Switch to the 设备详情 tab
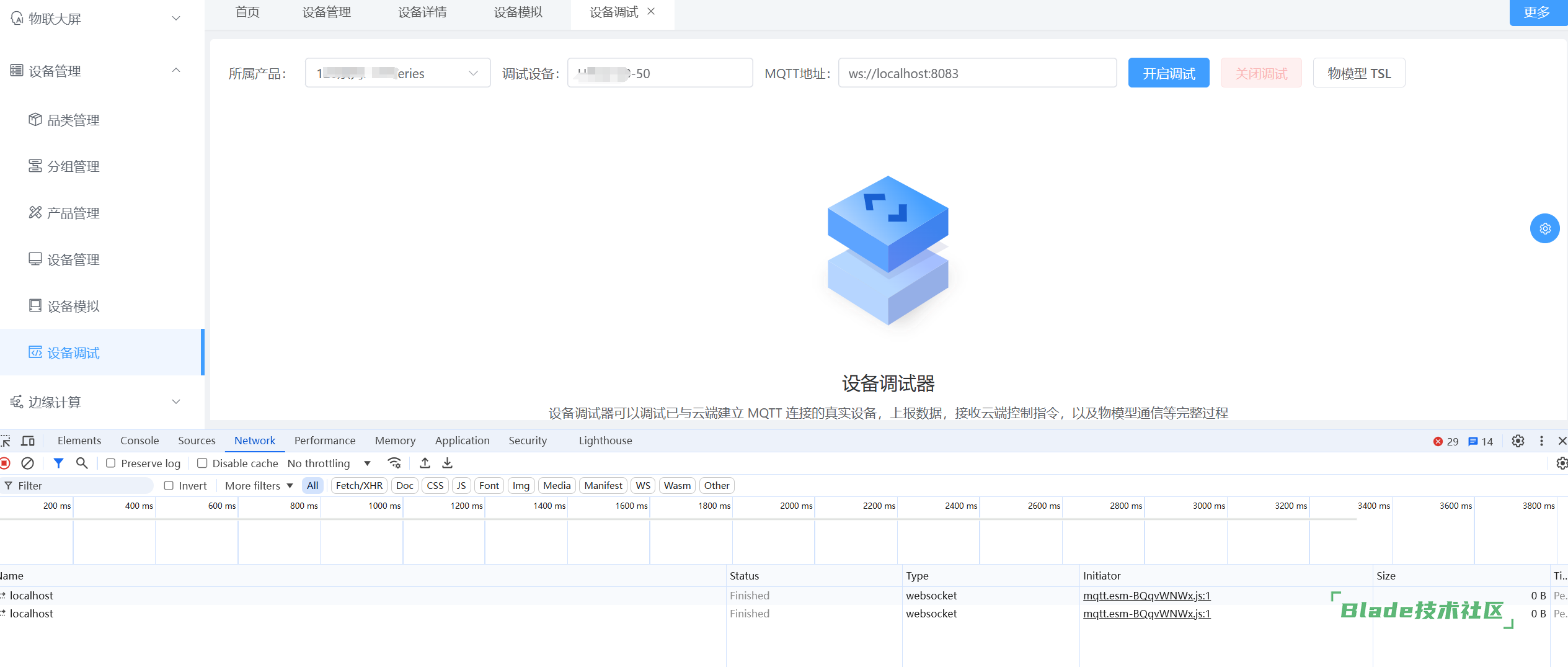This screenshot has height=667, width=1568. (422, 12)
